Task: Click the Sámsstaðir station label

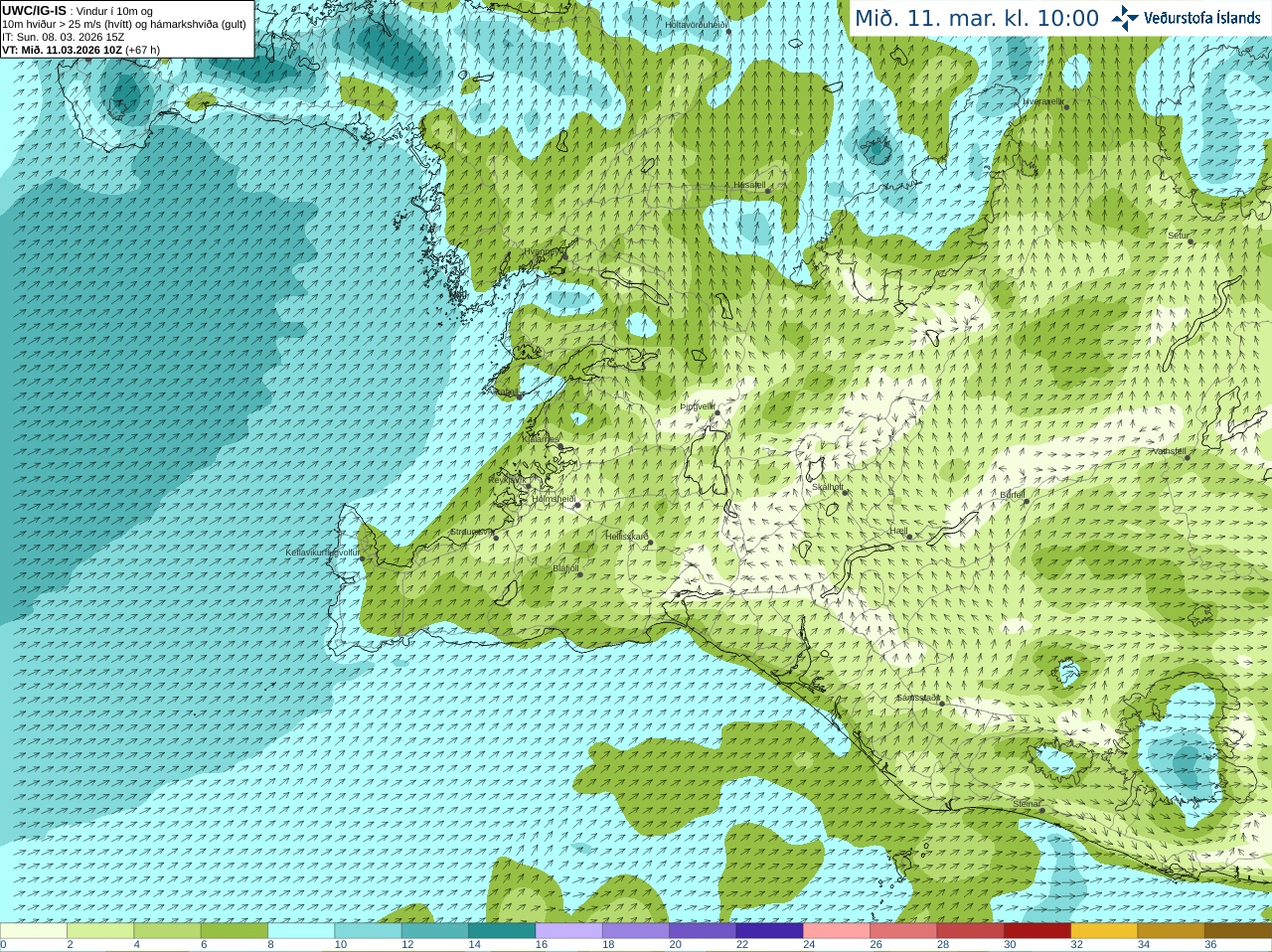Action: tap(917, 698)
